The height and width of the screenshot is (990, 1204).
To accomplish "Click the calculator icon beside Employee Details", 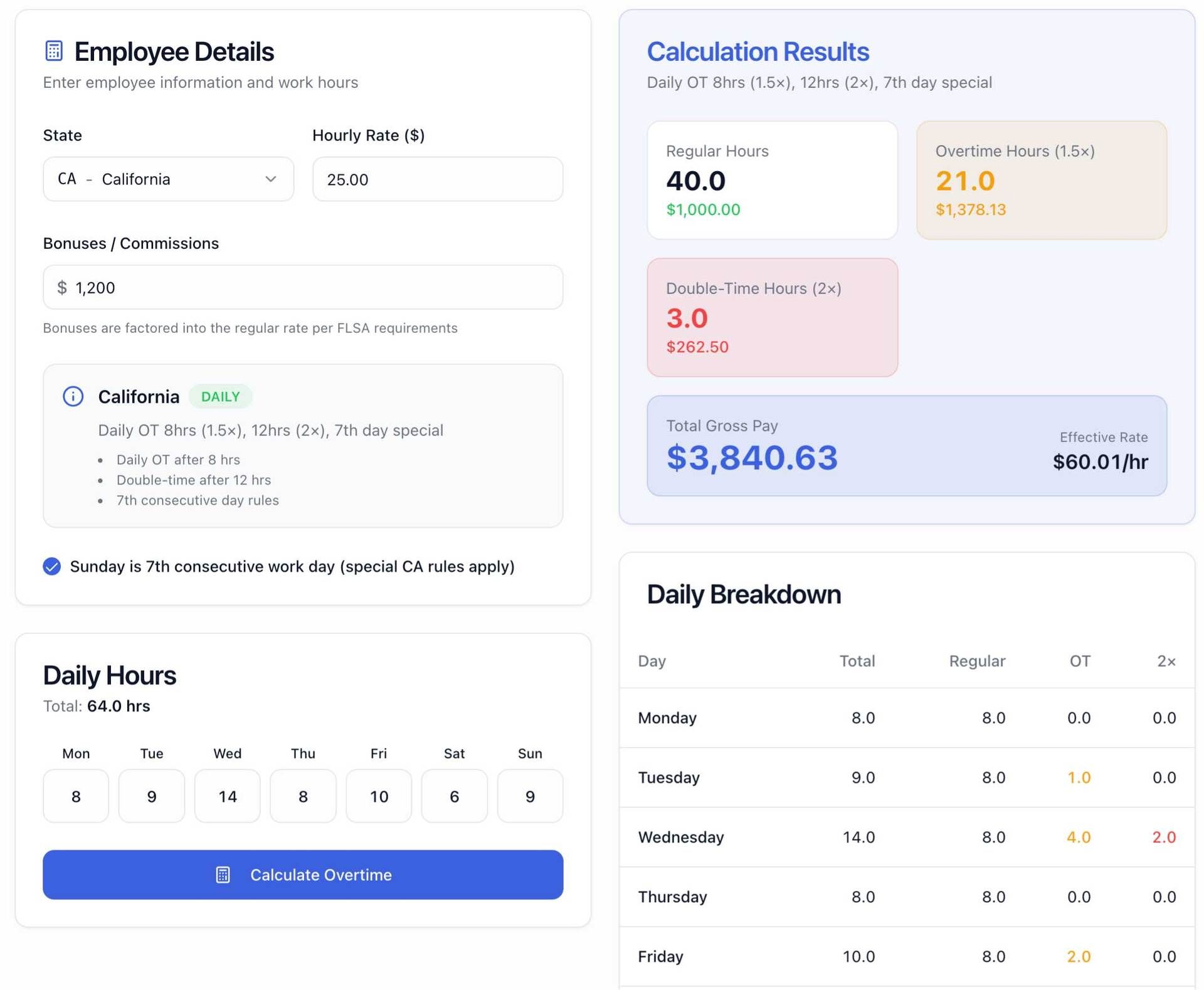I will tap(54, 51).
